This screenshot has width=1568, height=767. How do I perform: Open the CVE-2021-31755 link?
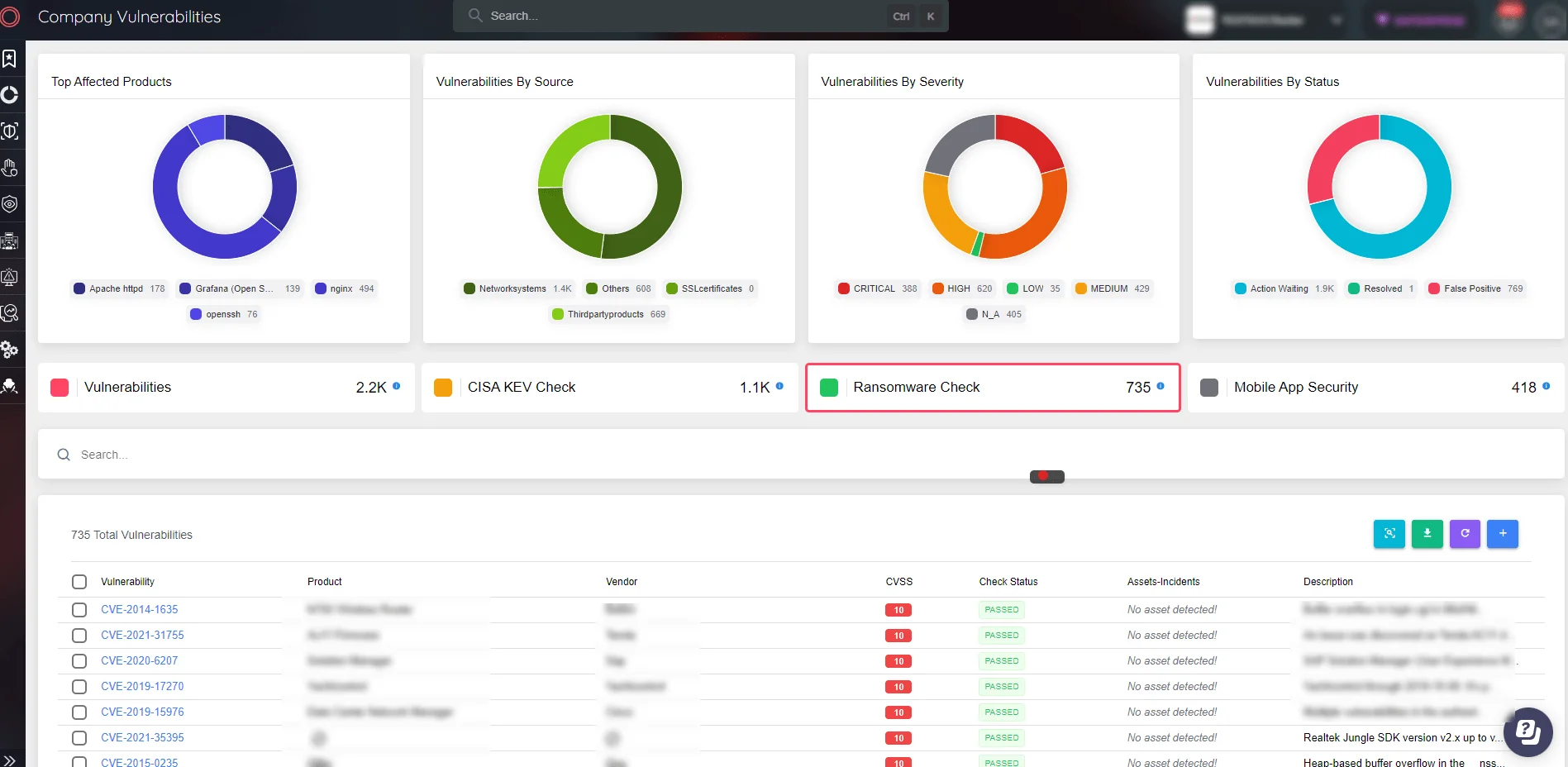coord(142,635)
